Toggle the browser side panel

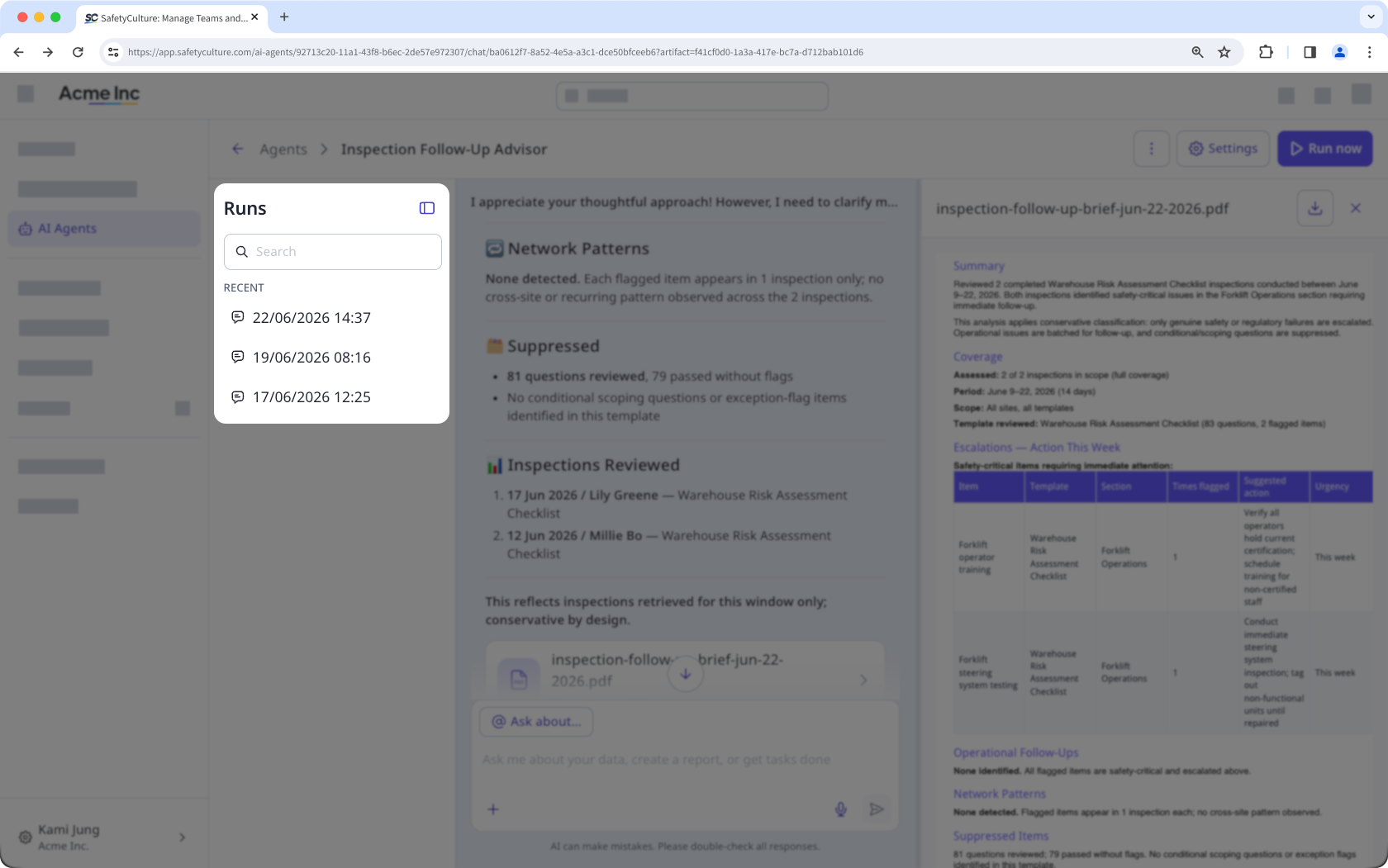click(x=1310, y=52)
